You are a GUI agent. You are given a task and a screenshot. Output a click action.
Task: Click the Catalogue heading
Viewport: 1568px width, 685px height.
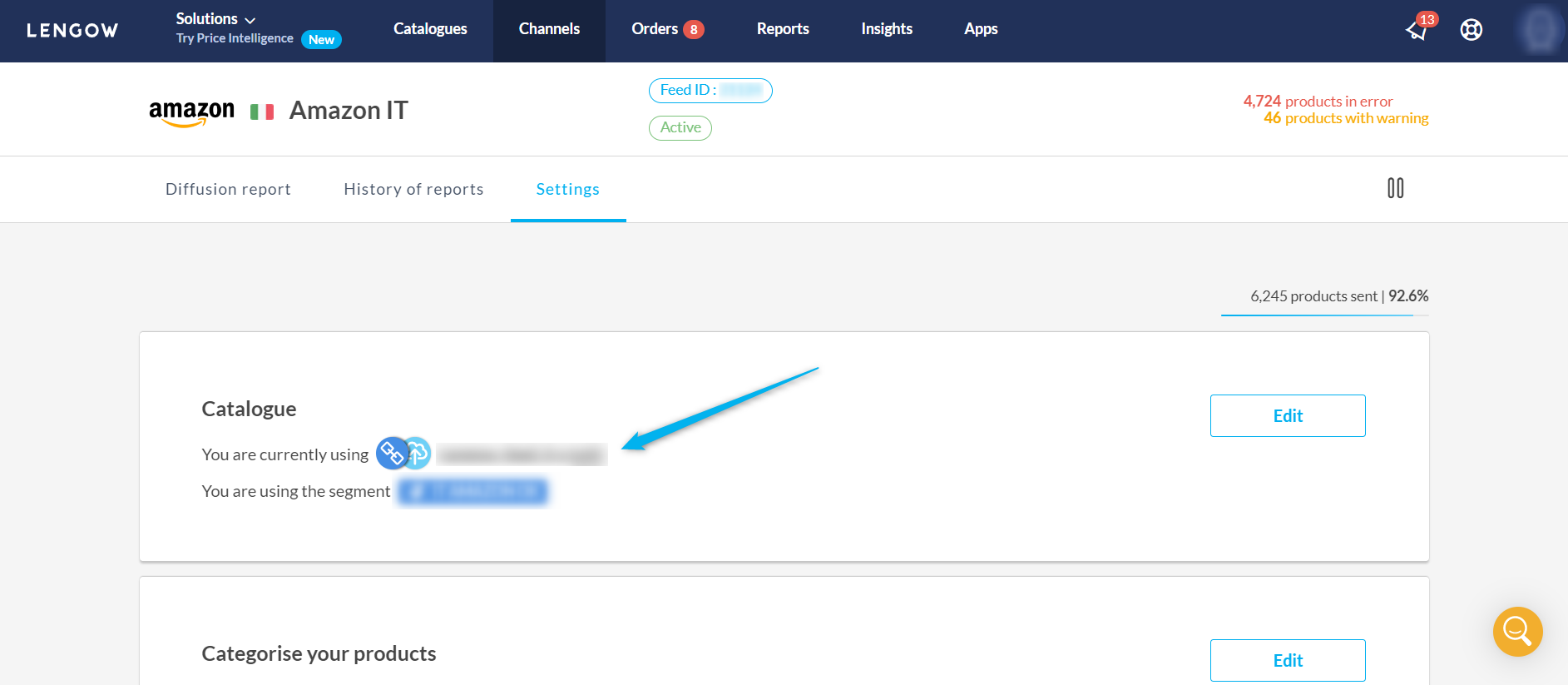[249, 409]
